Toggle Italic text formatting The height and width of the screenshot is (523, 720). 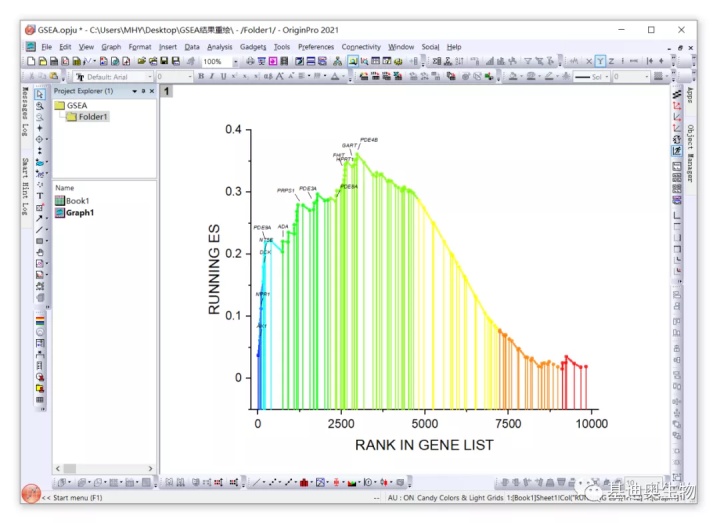click(212, 76)
